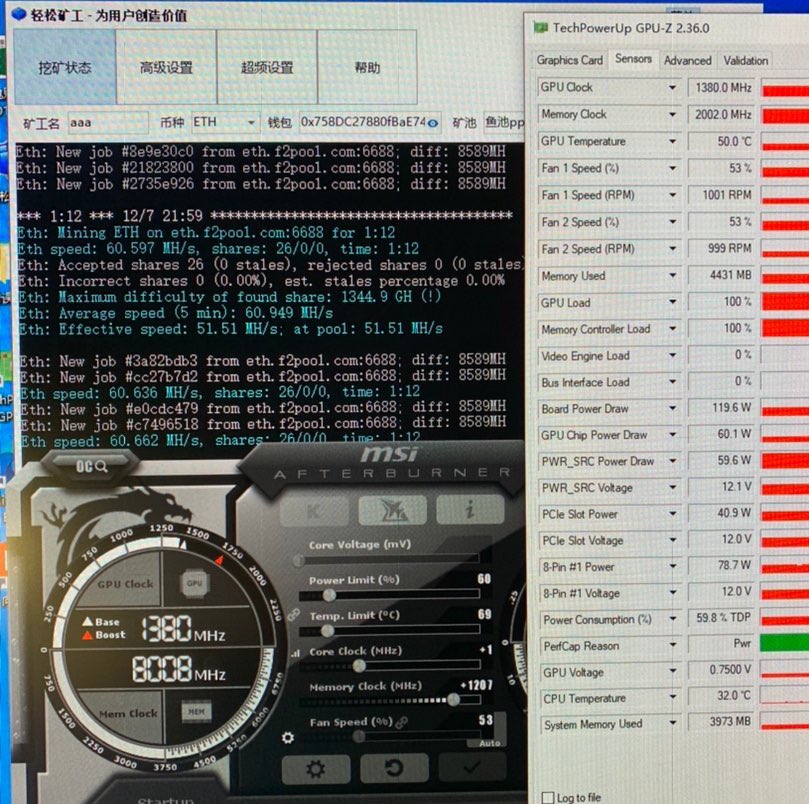This screenshot has height=804, width=809.
Task: Click the Afterburner reset button
Action: pyautogui.click(x=394, y=768)
